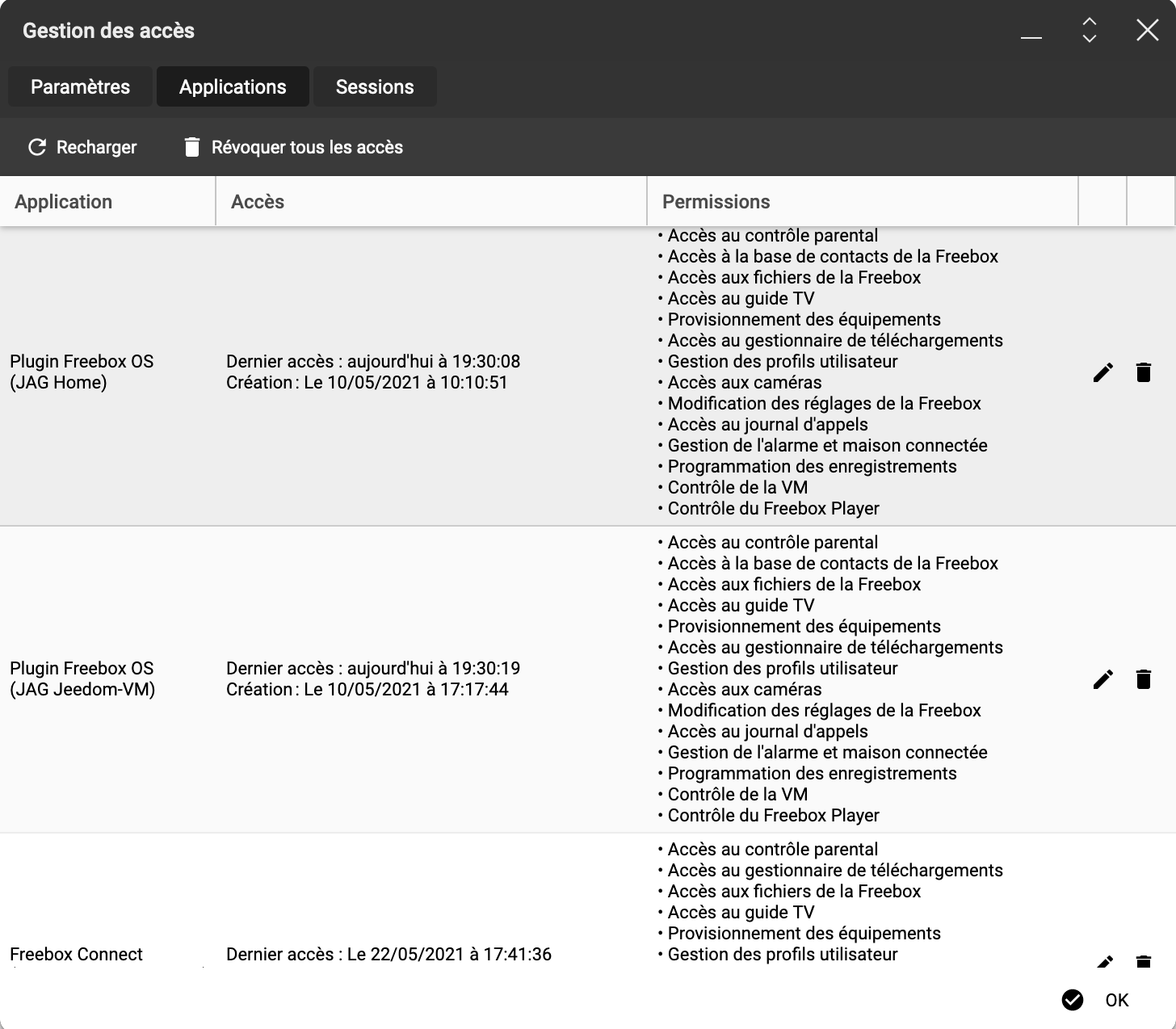Click 'Dernier accès : aujourd'hui à 19:30:08'

pos(373,361)
